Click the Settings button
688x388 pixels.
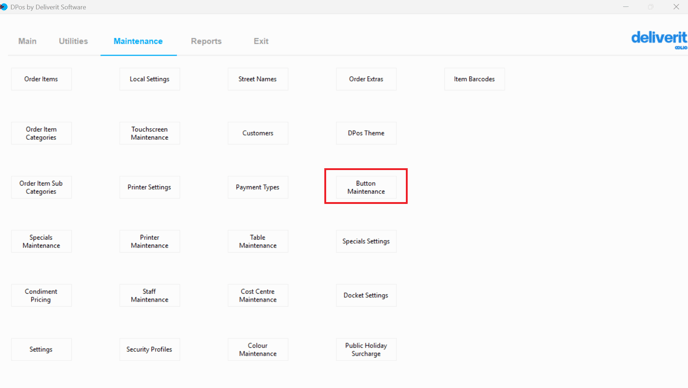[x=41, y=349]
